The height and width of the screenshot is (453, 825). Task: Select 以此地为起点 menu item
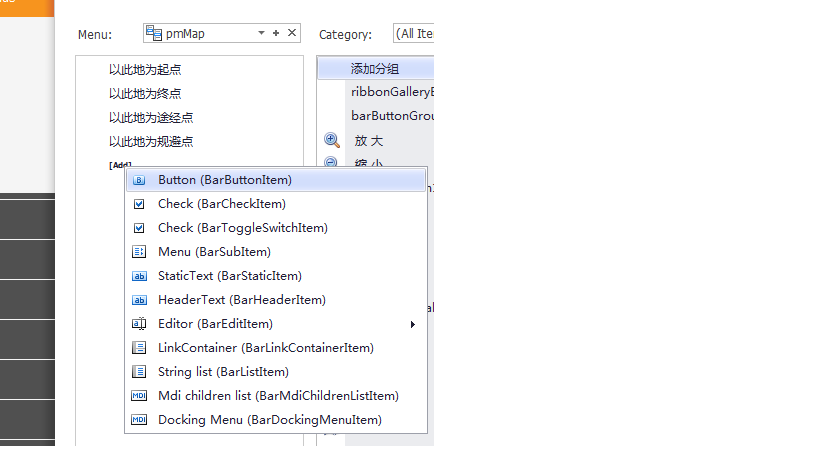(145, 69)
